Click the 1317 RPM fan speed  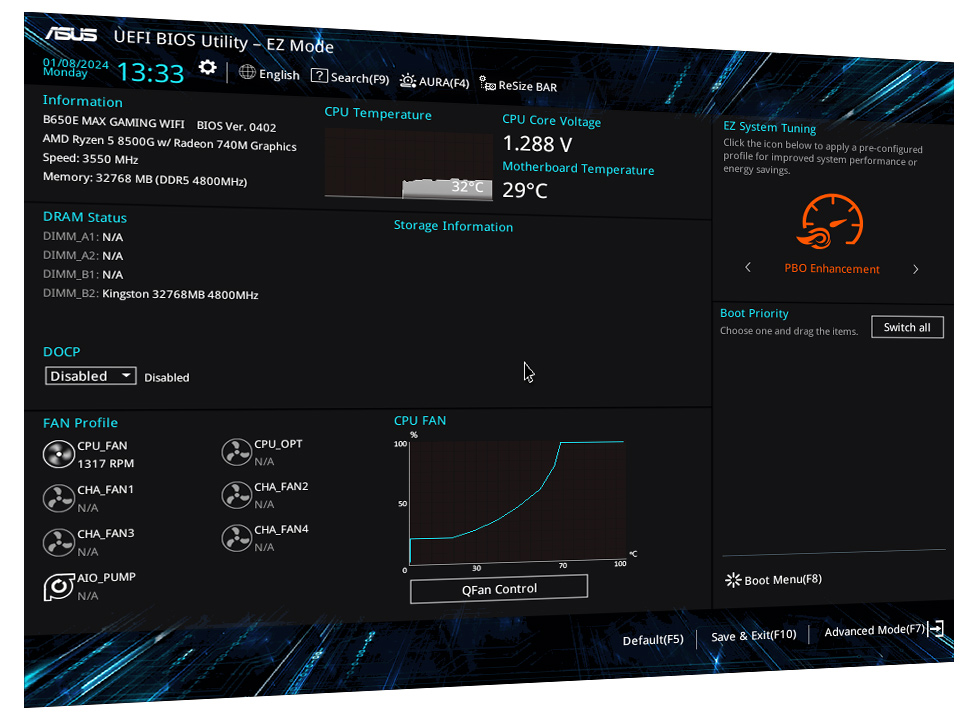105,463
